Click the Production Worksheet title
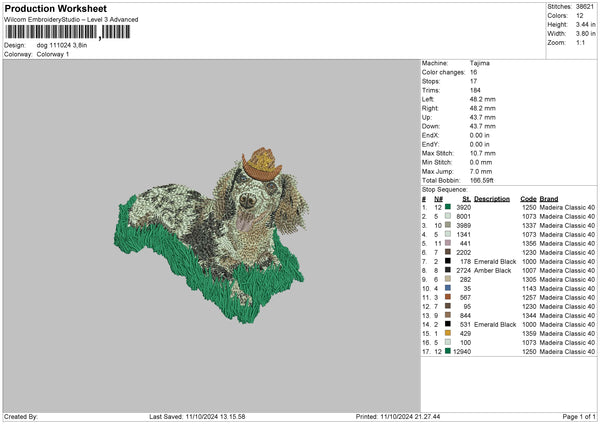Image resolution: width=600 pixels, height=424 pixels. pyautogui.click(x=56, y=9)
